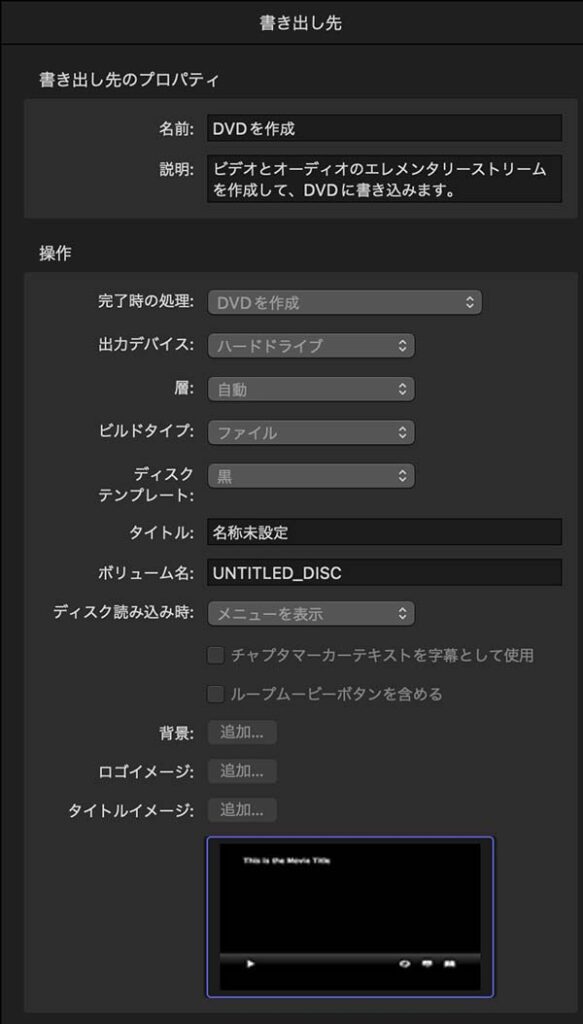Open the ビルドタイプ ファイル dropdown
The image size is (583, 1024).
pos(311,432)
